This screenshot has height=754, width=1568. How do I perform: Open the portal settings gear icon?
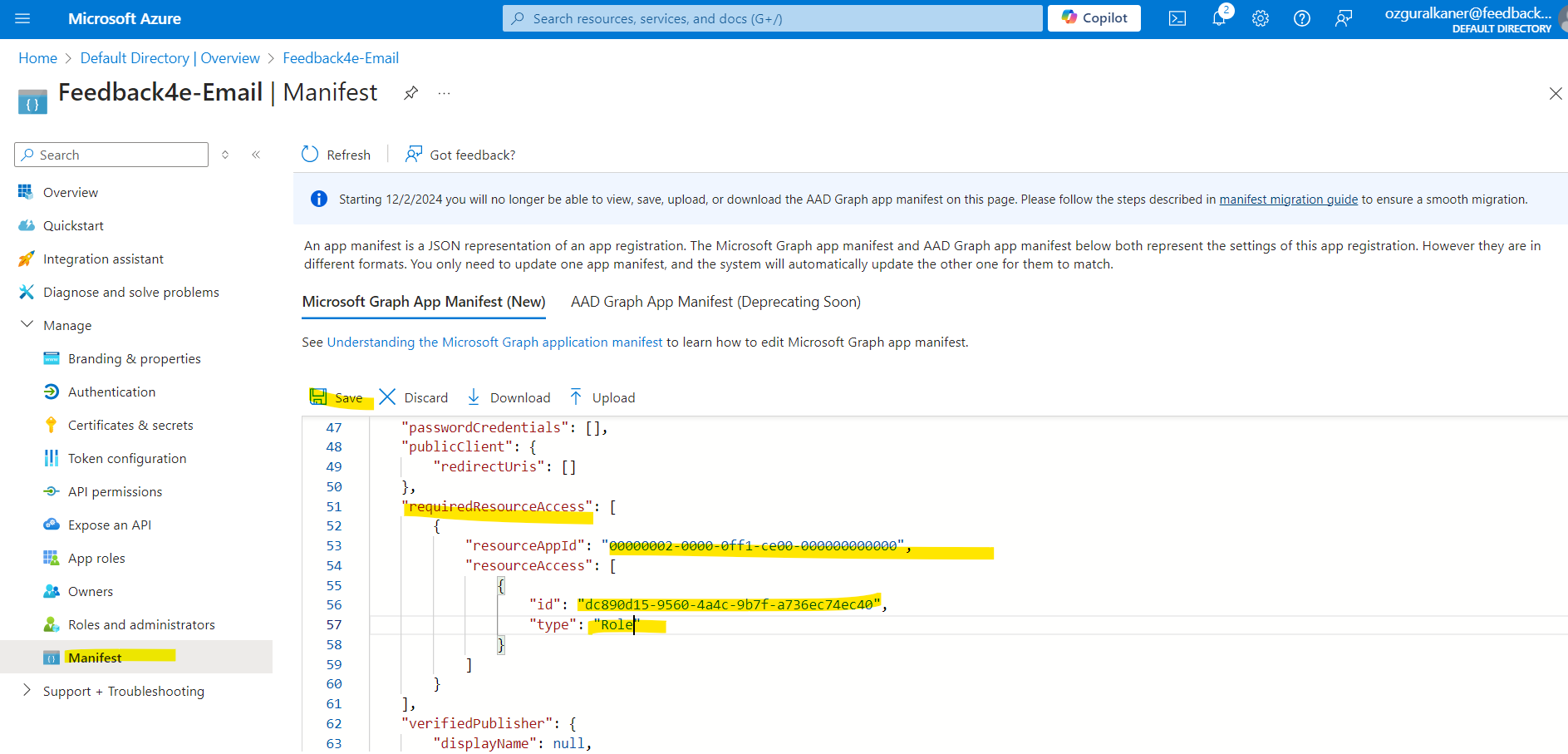tap(1261, 18)
